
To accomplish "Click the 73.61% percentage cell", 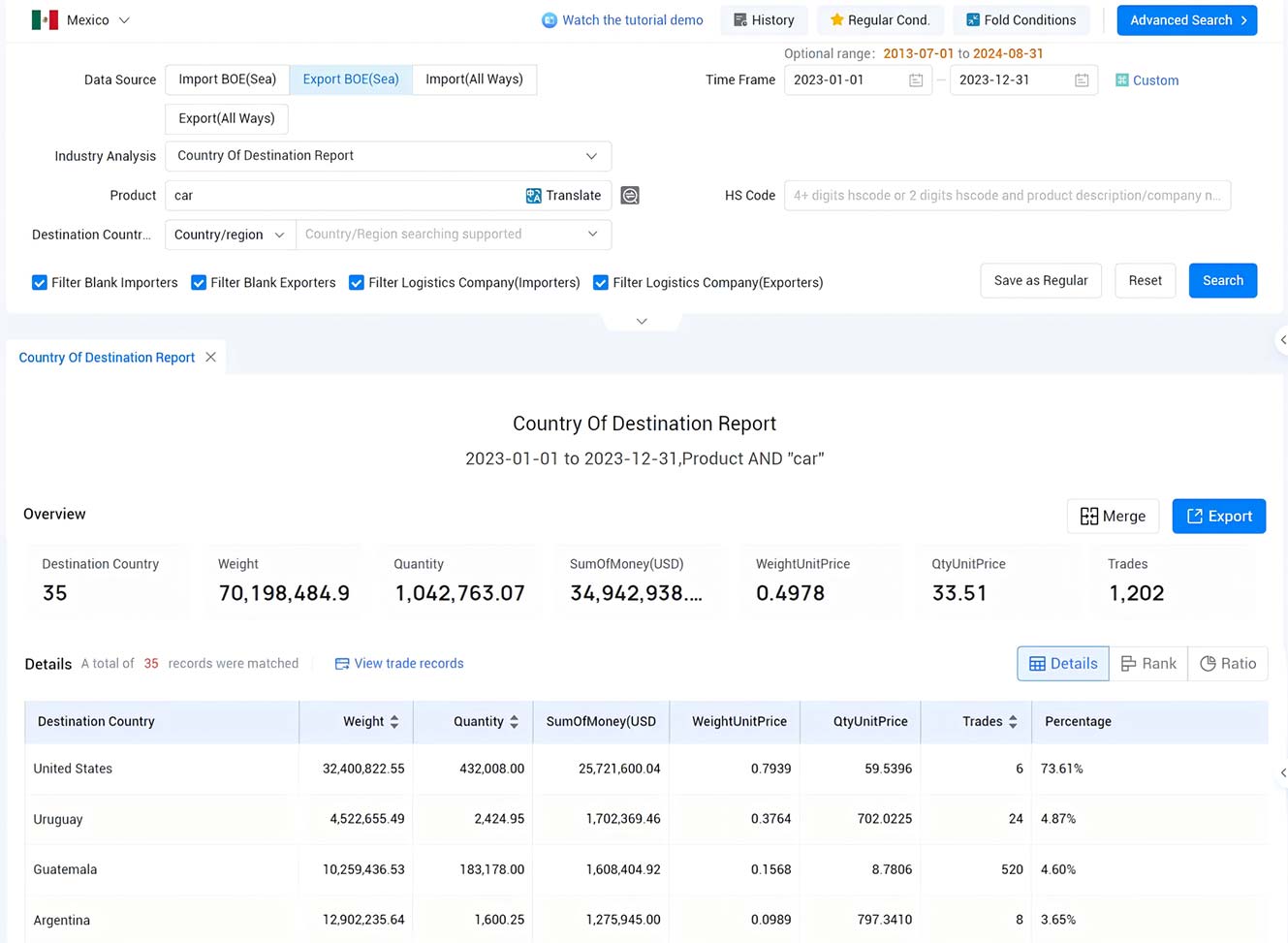I will pos(1062,769).
